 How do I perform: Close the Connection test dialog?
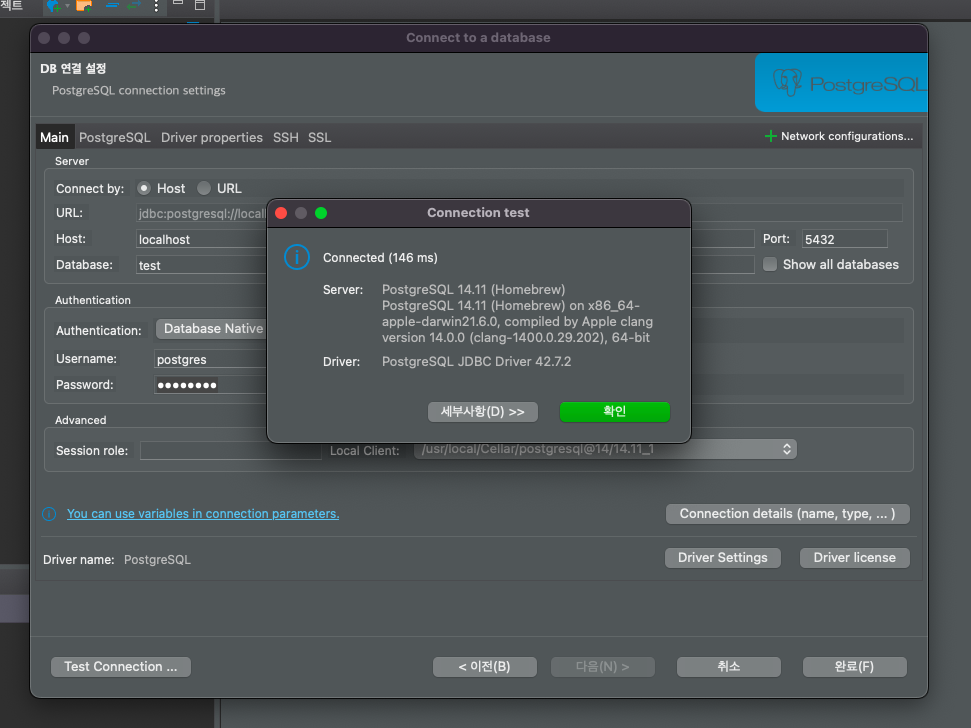(281, 213)
